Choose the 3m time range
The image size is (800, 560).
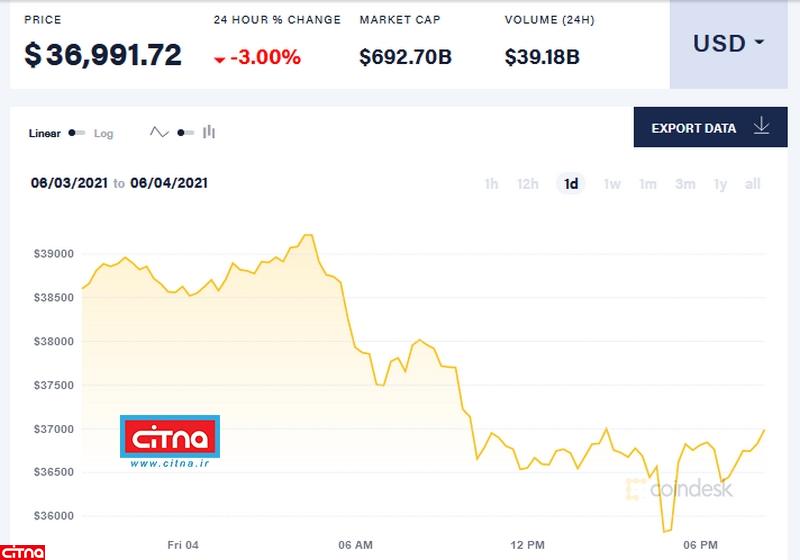[x=685, y=184]
